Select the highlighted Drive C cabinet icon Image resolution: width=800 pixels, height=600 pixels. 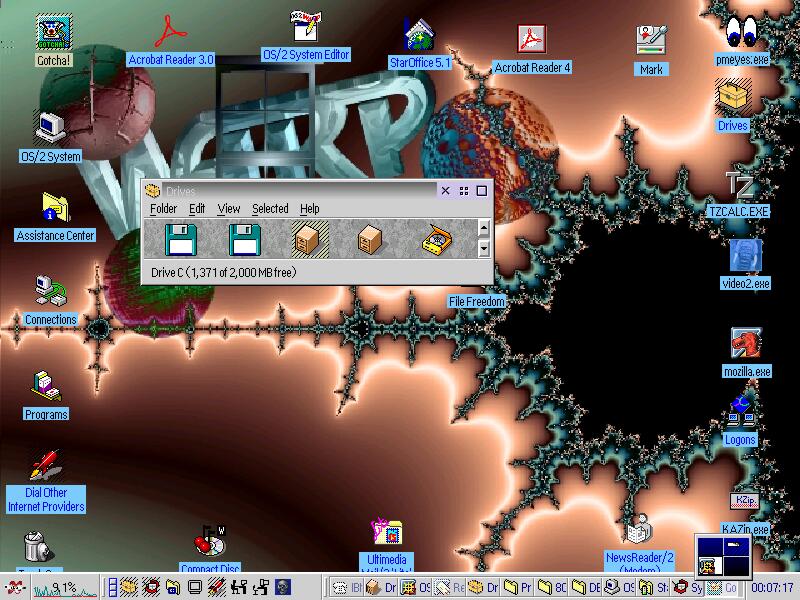(305, 240)
